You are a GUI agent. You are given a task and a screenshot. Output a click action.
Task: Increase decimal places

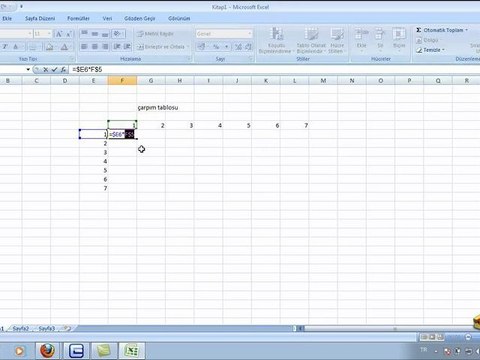point(238,47)
